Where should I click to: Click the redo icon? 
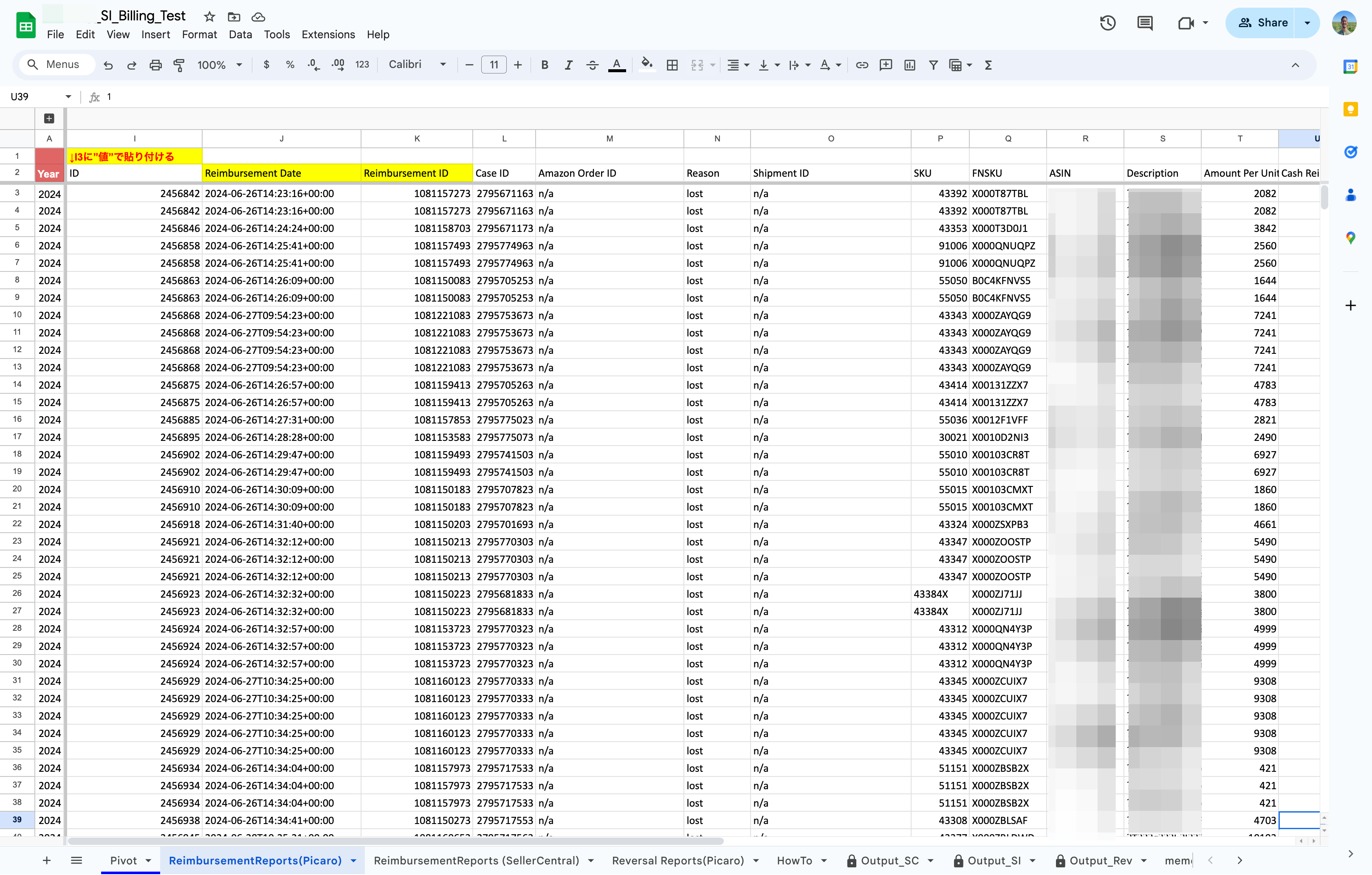(132, 65)
